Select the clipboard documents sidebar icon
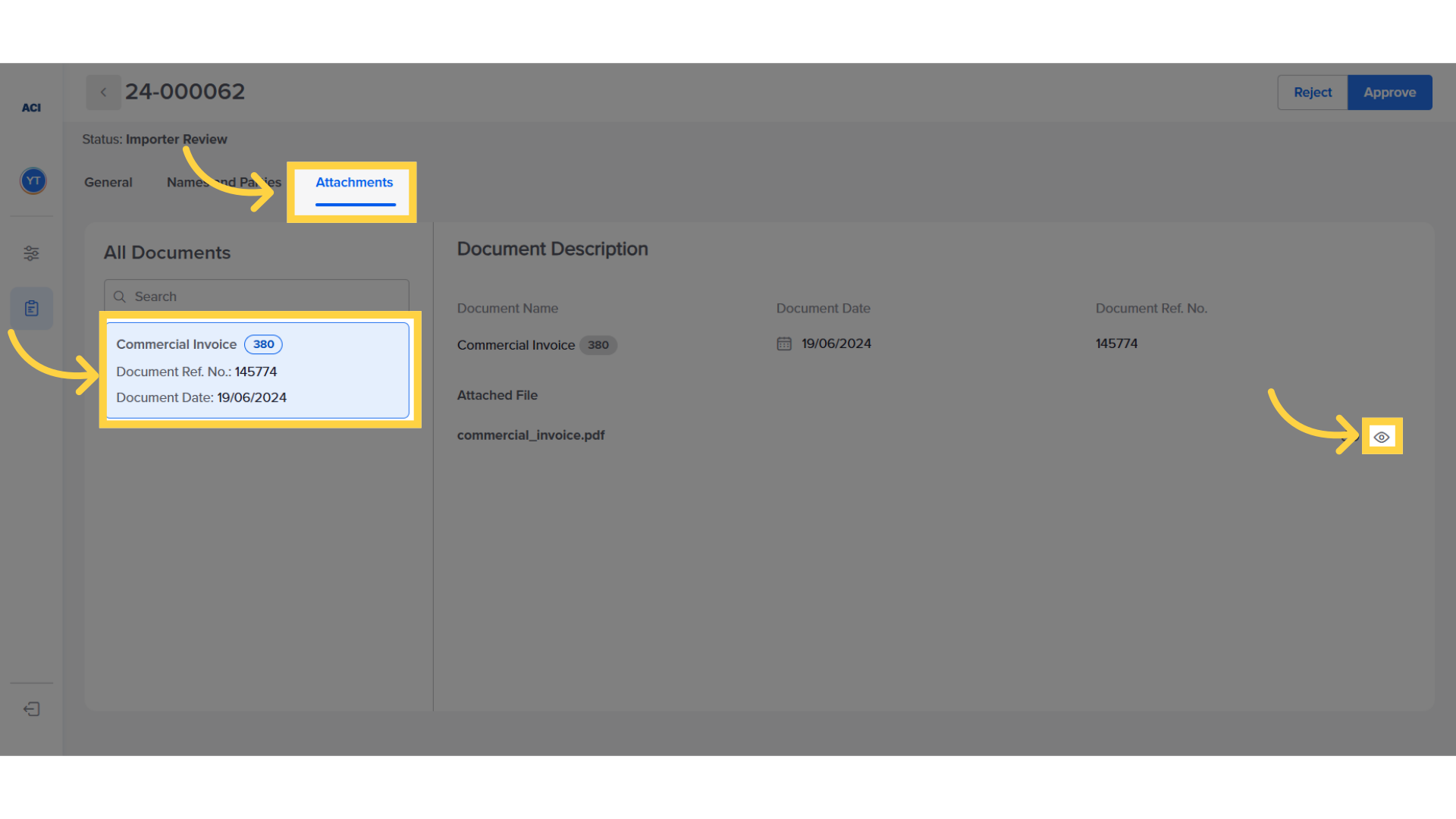Screen dimensions: 1456x819 pyautogui.click(x=31, y=309)
